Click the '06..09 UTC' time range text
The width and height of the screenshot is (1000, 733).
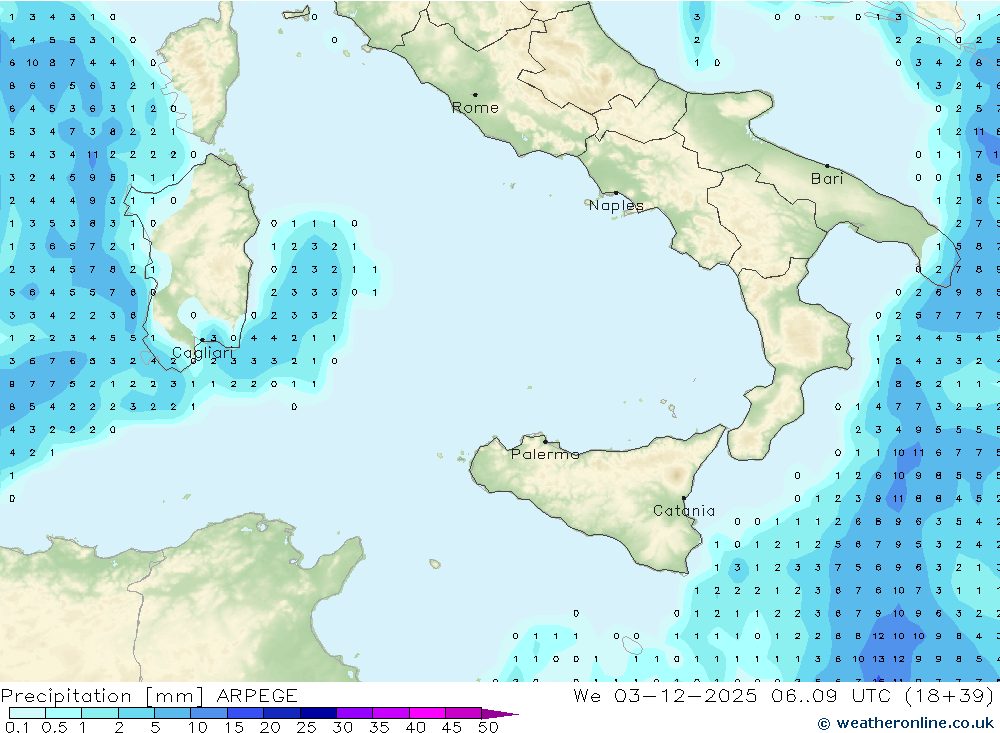830,696
